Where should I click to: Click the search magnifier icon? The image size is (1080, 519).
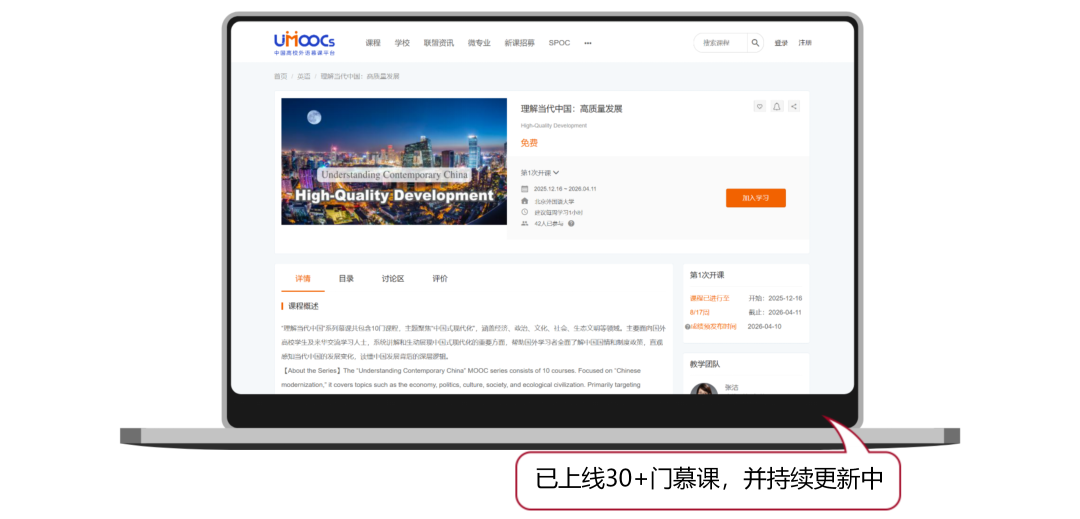(x=756, y=43)
